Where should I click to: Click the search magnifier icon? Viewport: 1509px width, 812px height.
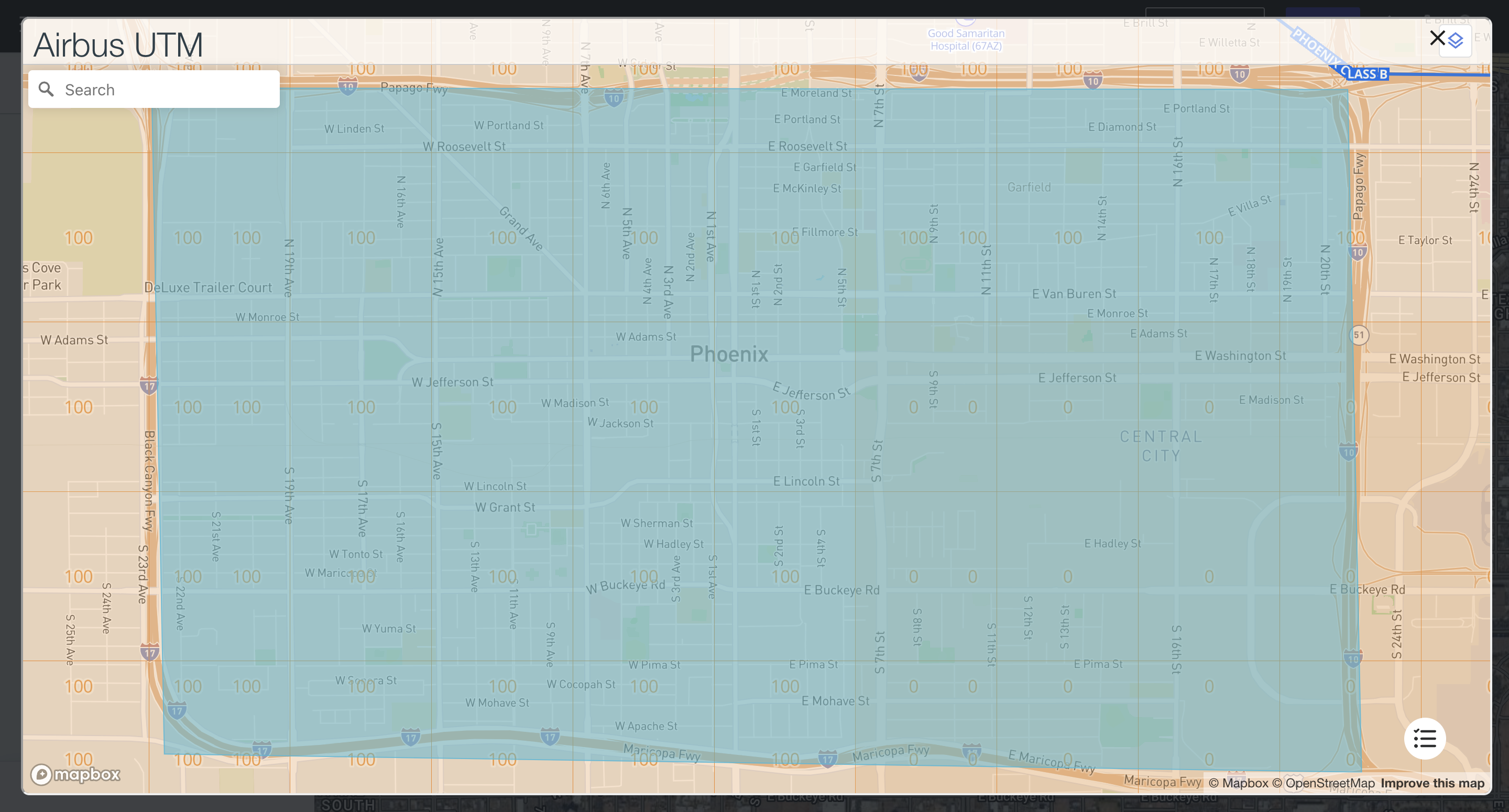tap(48, 89)
